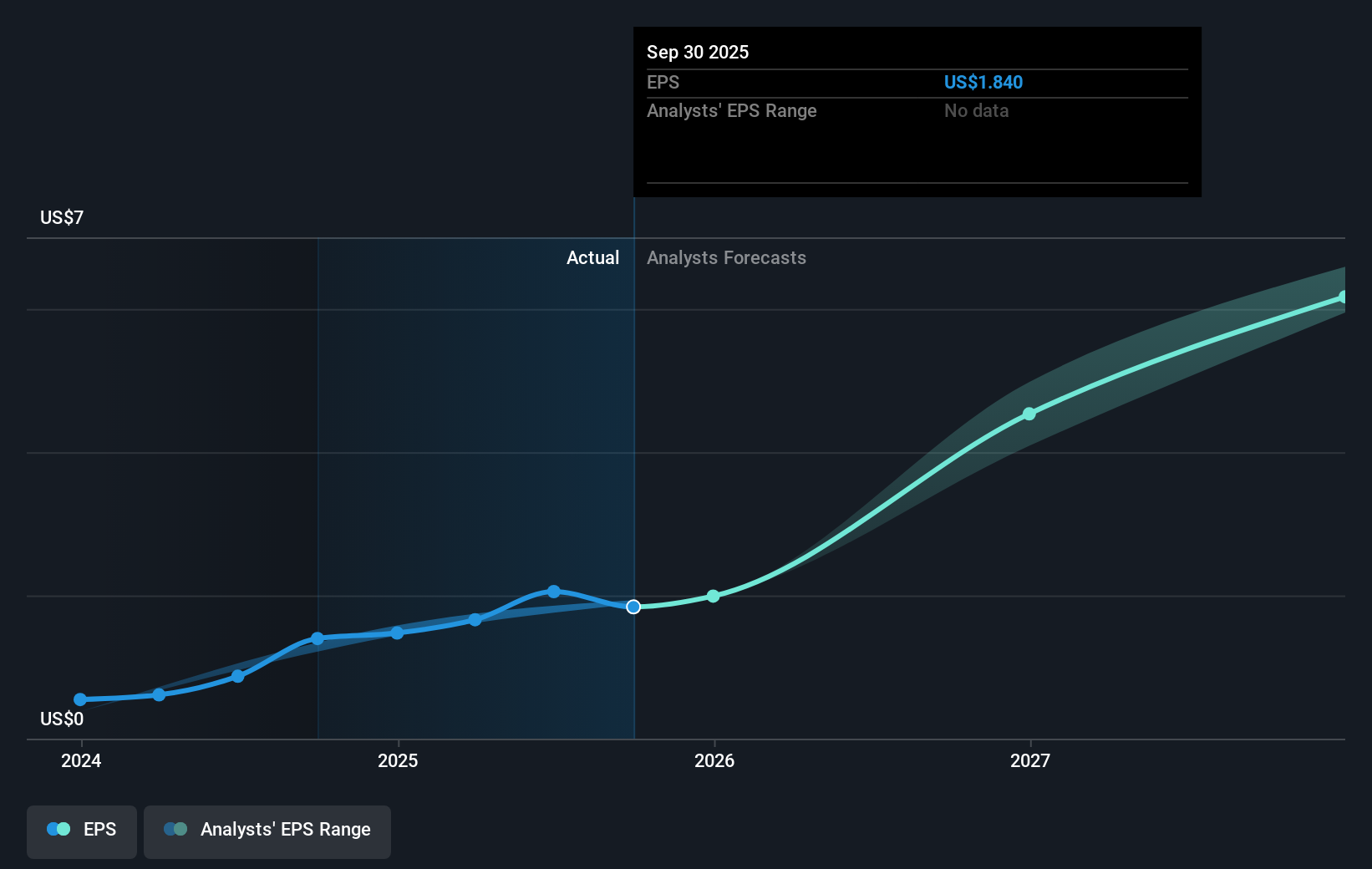Click the US$0 axis label
Image resolution: width=1372 pixels, height=869 pixels.
62,719
